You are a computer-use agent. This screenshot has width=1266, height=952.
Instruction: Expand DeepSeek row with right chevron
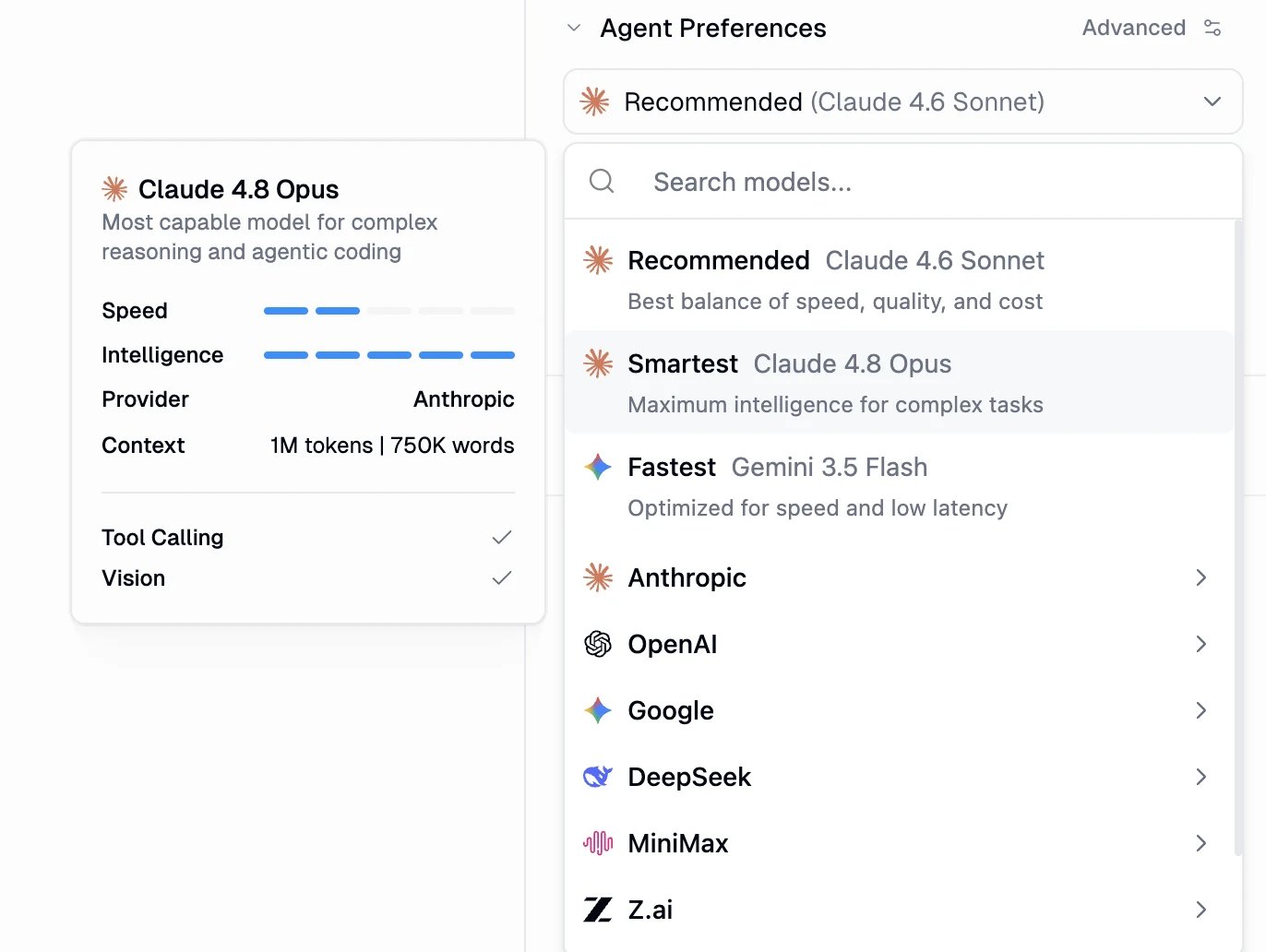pyautogui.click(x=1201, y=777)
